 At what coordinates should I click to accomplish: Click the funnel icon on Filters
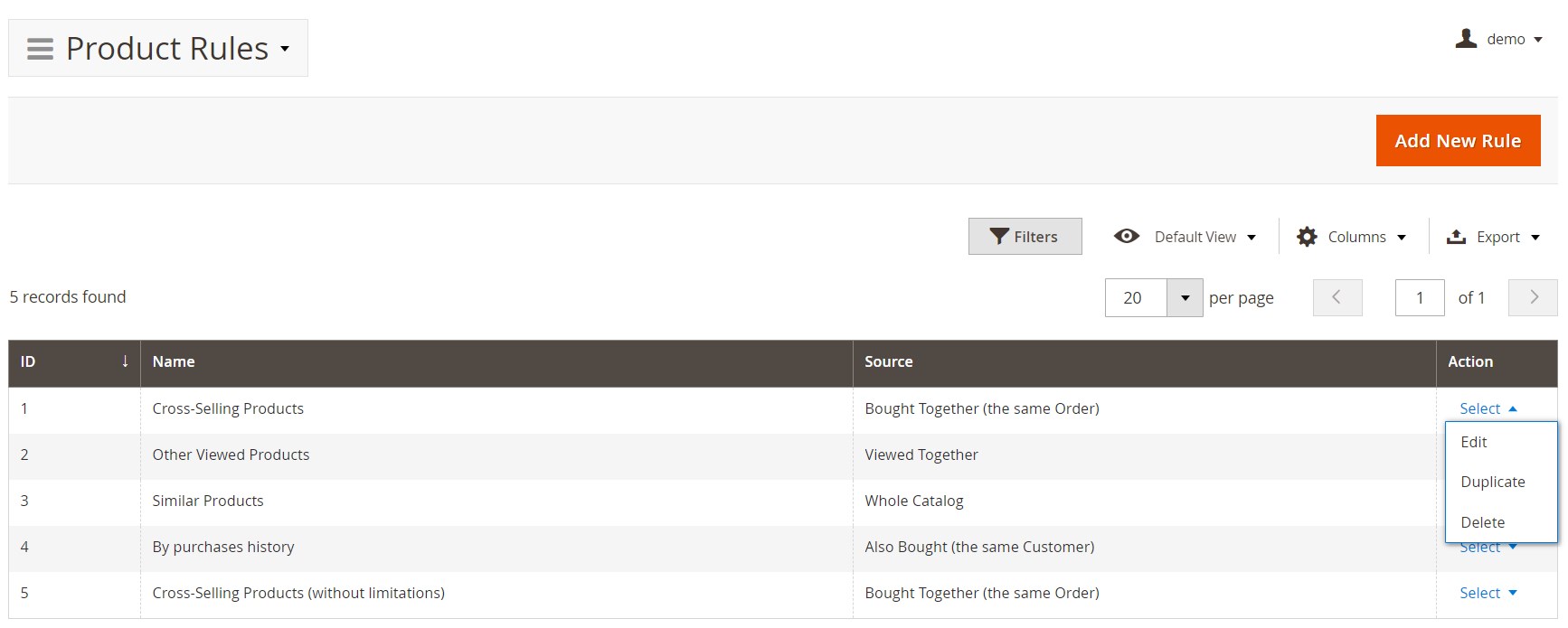[x=998, y=237]
